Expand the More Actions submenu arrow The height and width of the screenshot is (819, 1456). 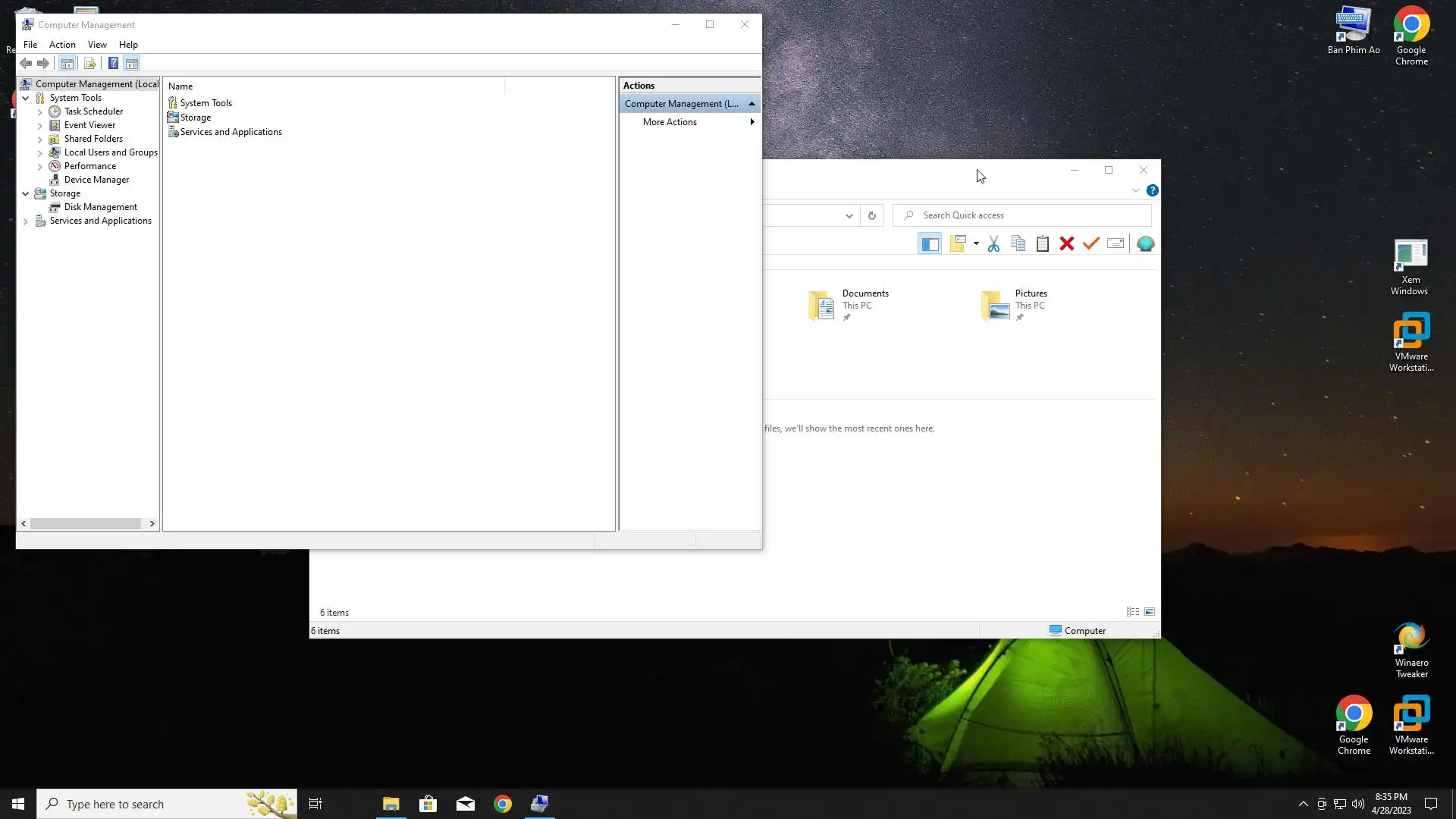tap(752, 122)
